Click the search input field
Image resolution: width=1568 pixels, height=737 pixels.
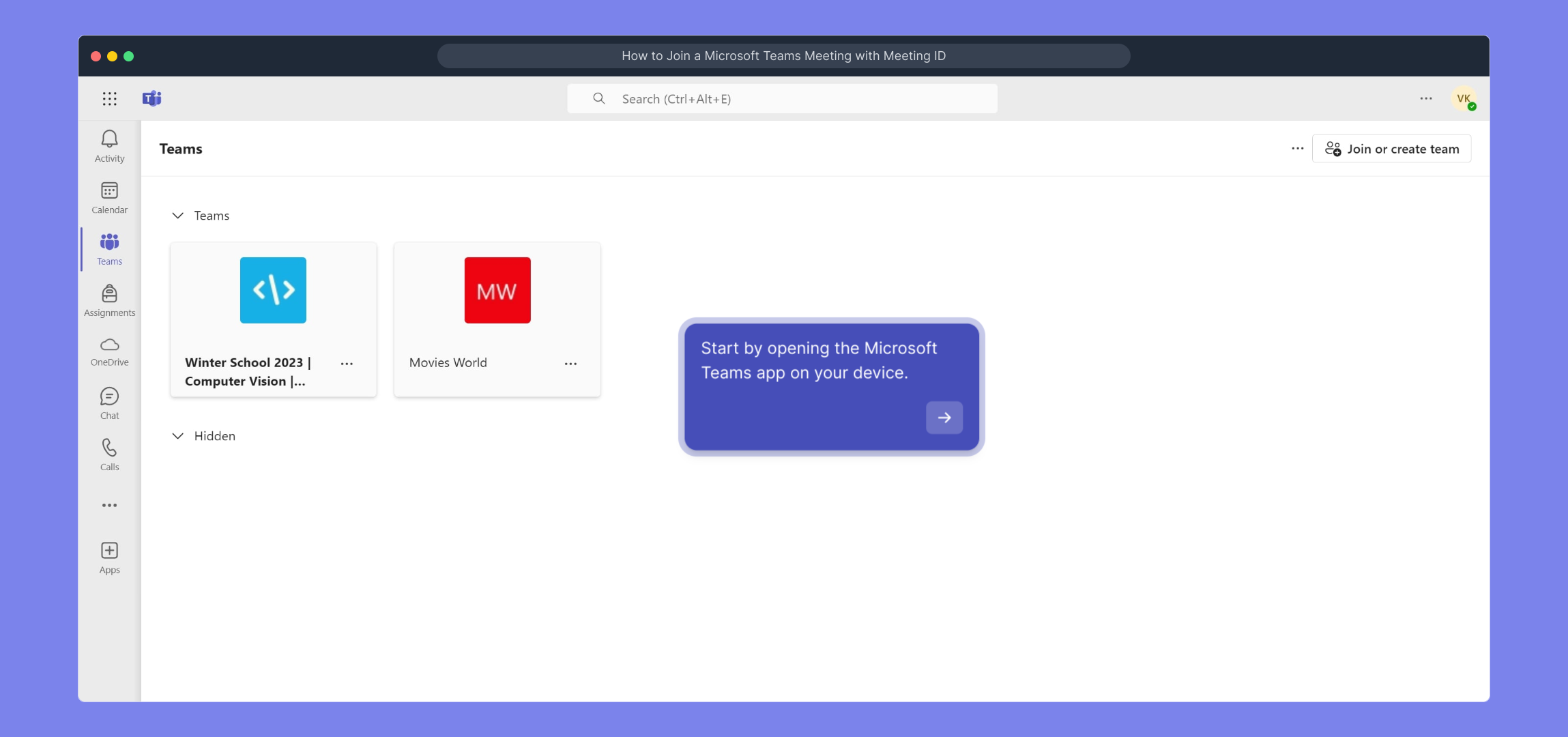(x=782, y=99)
